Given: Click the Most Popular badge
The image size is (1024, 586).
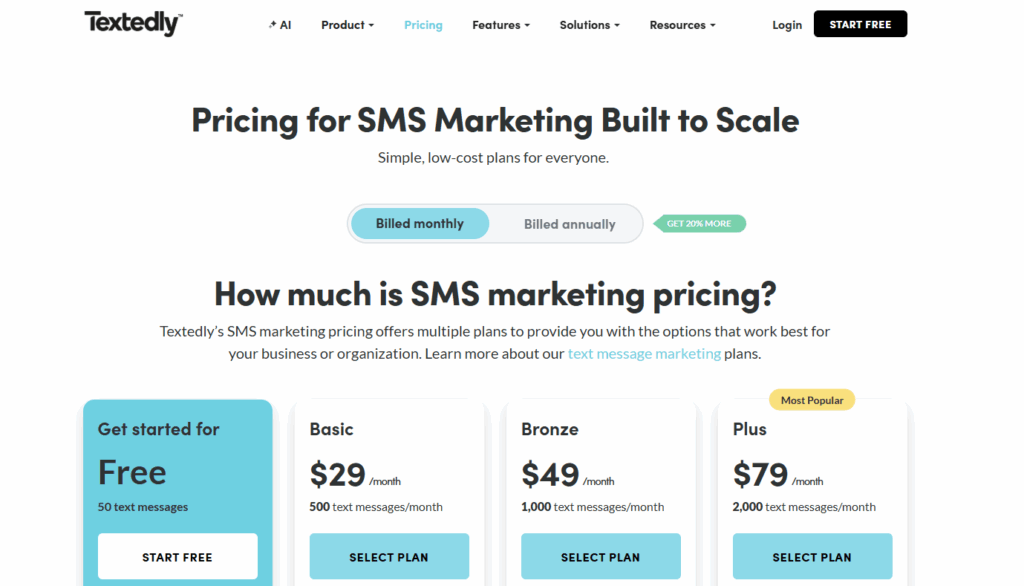Looking at the screenshot, I should 811,399.
